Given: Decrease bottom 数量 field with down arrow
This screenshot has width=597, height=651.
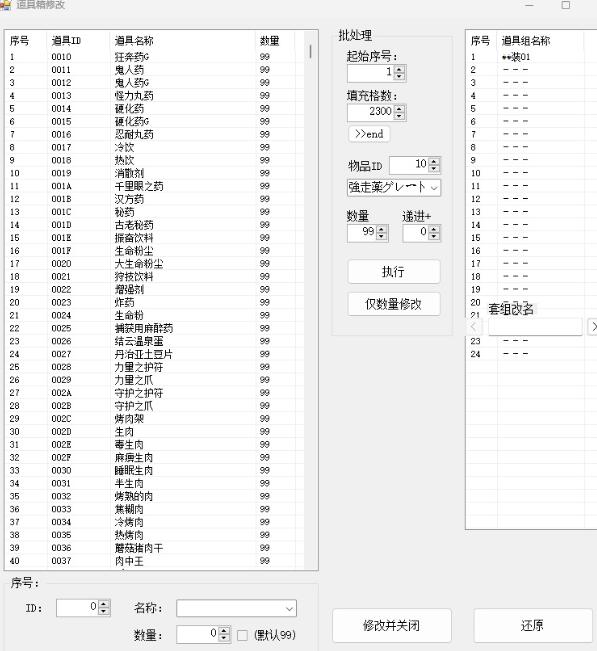Looking at the screenshot, I should point(224,638).
